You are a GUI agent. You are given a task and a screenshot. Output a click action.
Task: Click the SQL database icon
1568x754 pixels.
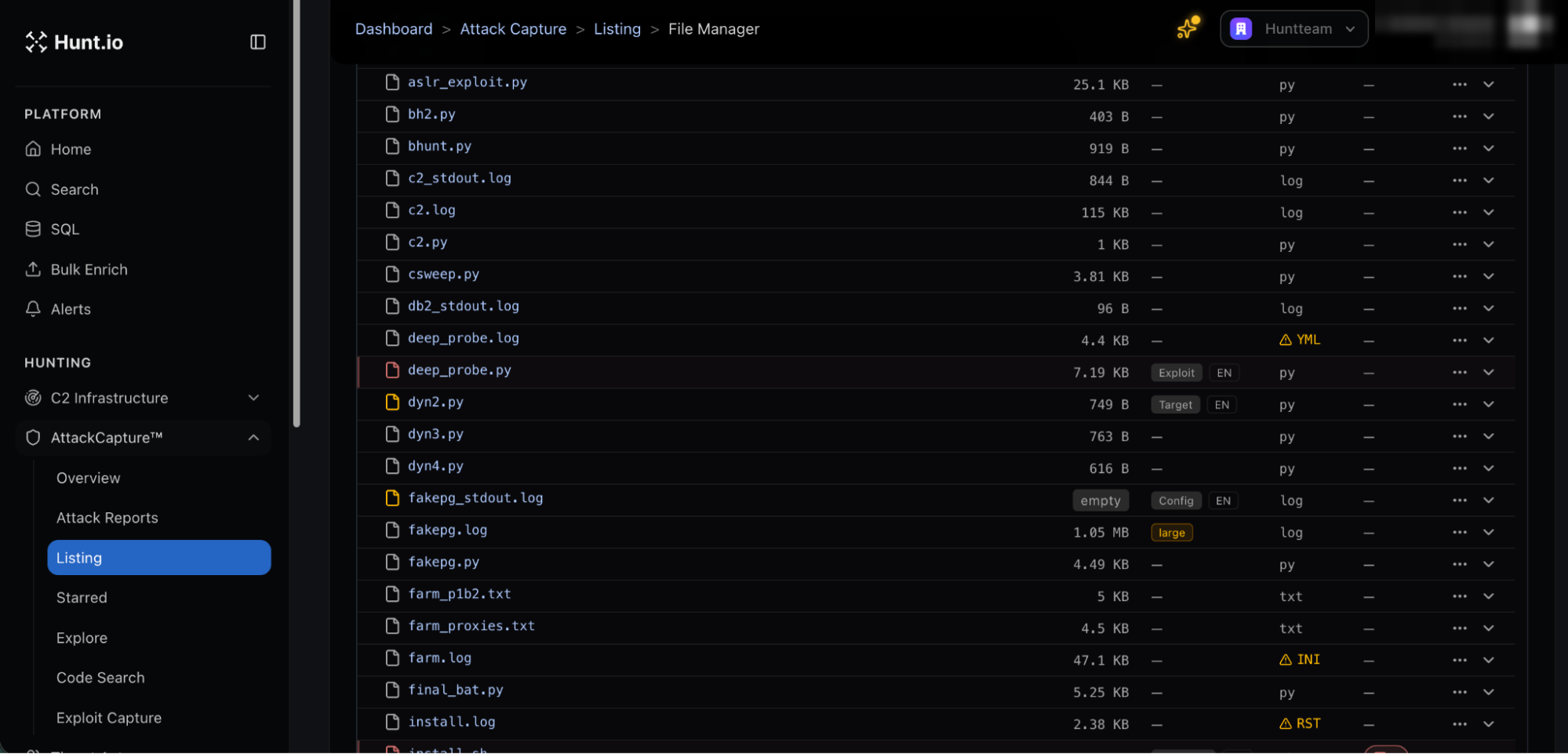[33, 229]
